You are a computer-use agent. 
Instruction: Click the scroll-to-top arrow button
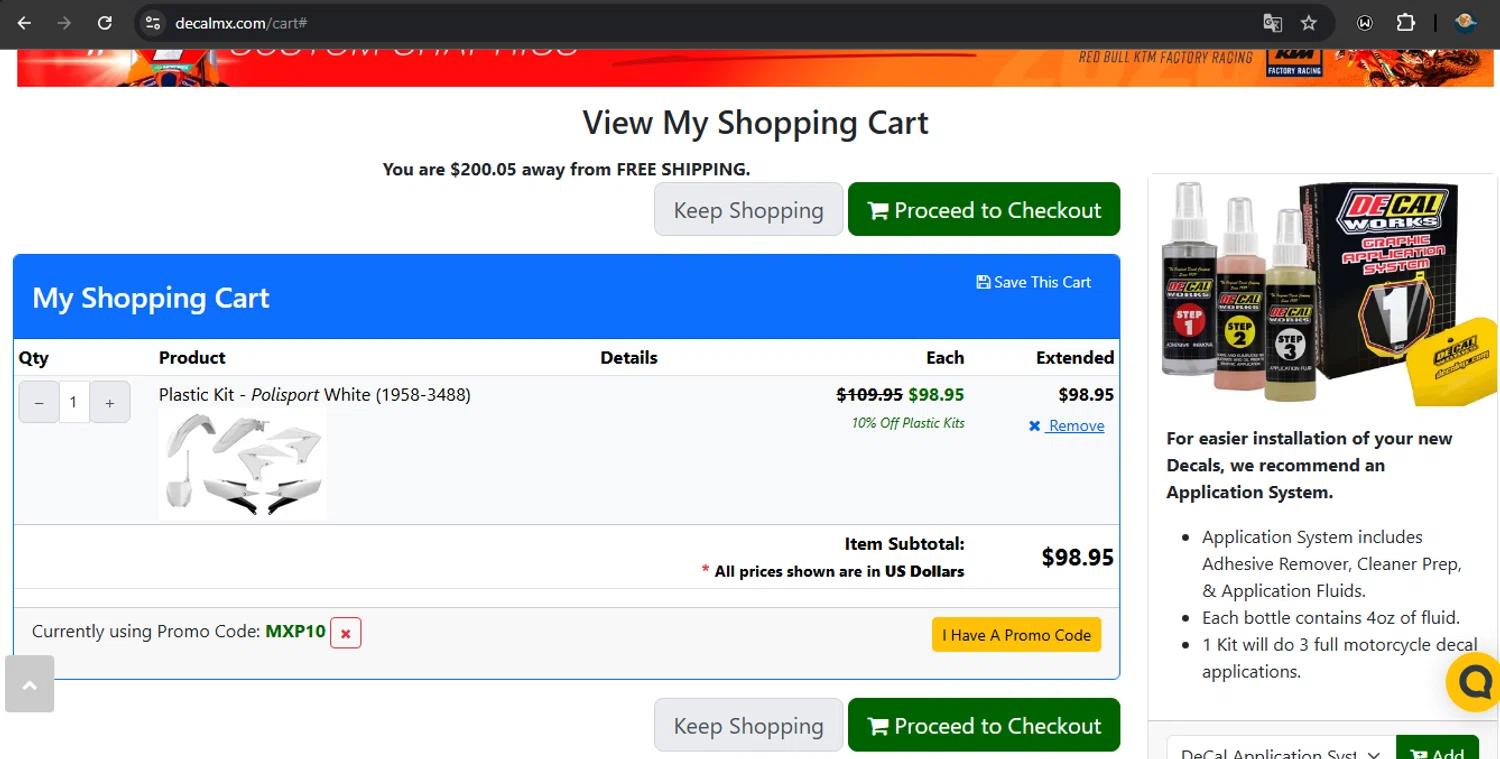(x=29, y=684)
